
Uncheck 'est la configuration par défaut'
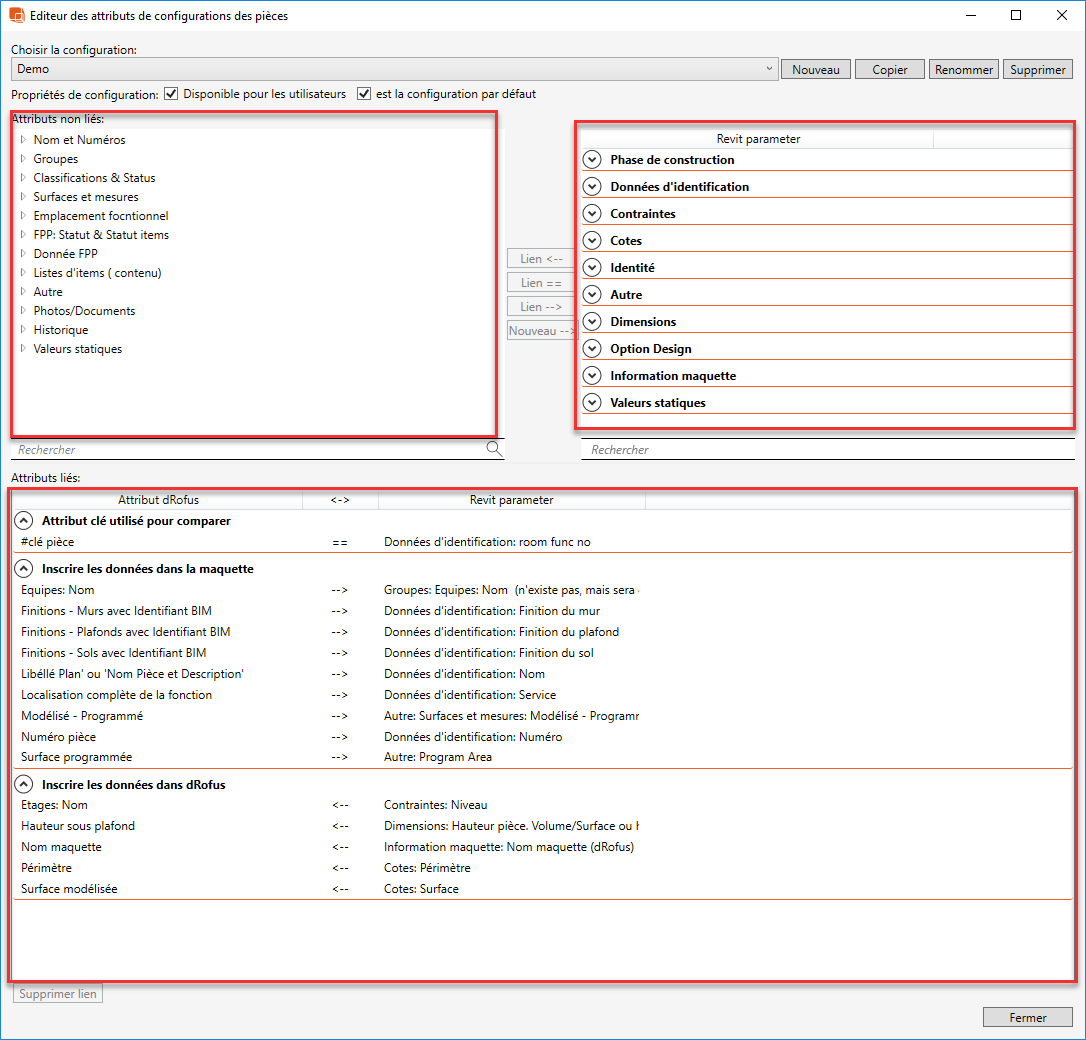click(364, 94)
